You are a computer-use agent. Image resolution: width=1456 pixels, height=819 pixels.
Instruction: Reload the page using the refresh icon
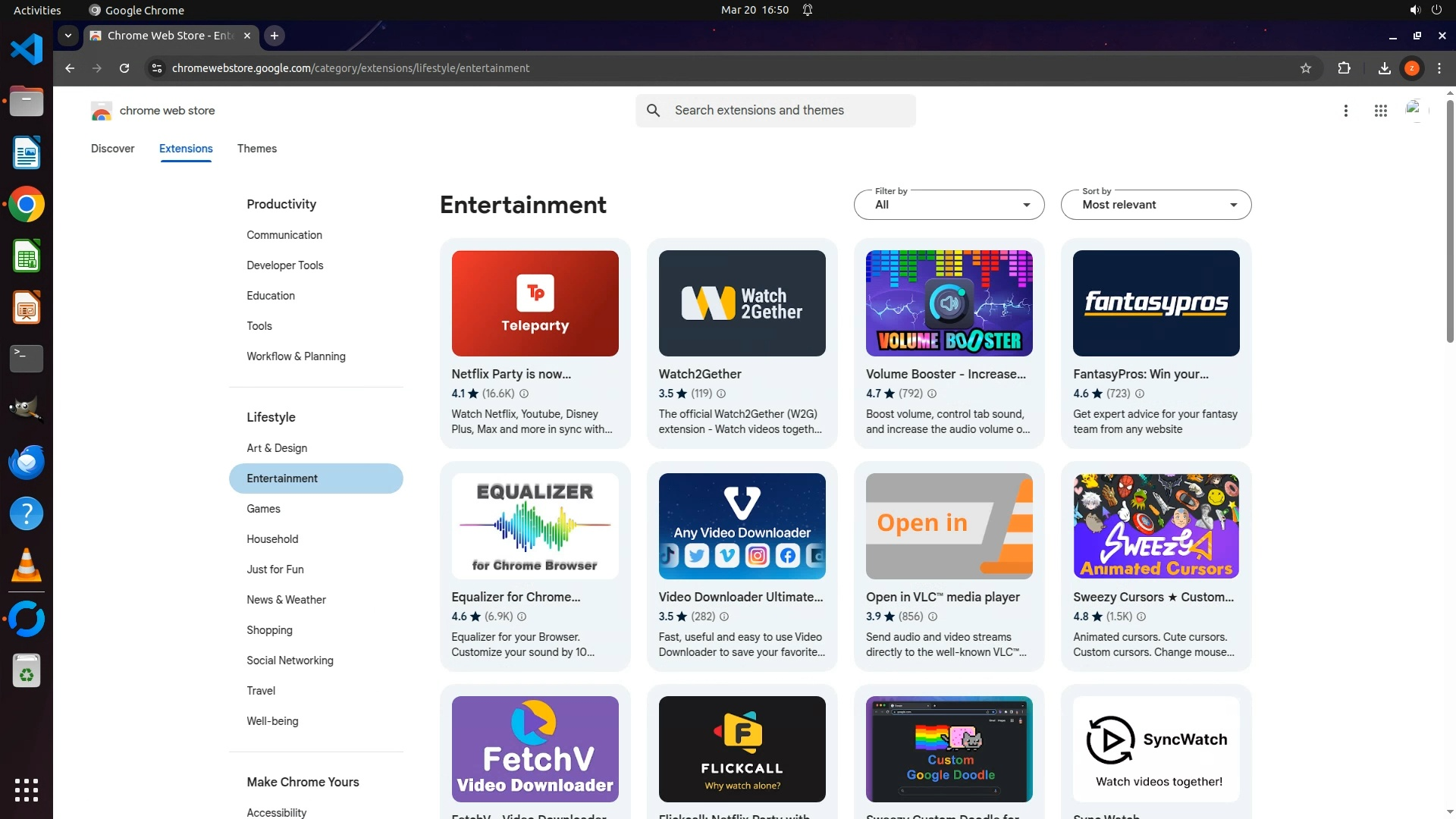point(124,68)
